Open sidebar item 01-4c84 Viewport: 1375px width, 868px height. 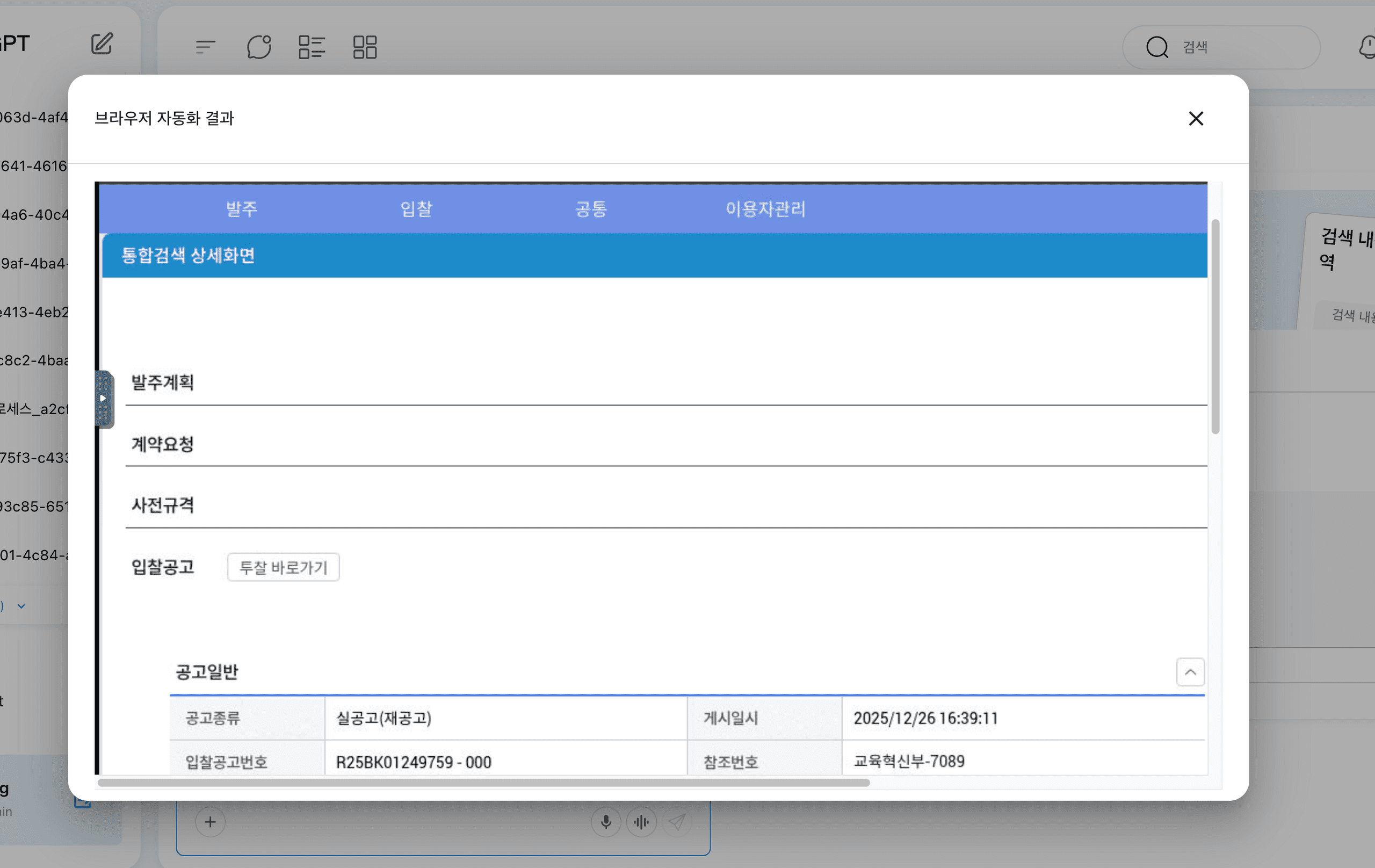click(34, 555)
